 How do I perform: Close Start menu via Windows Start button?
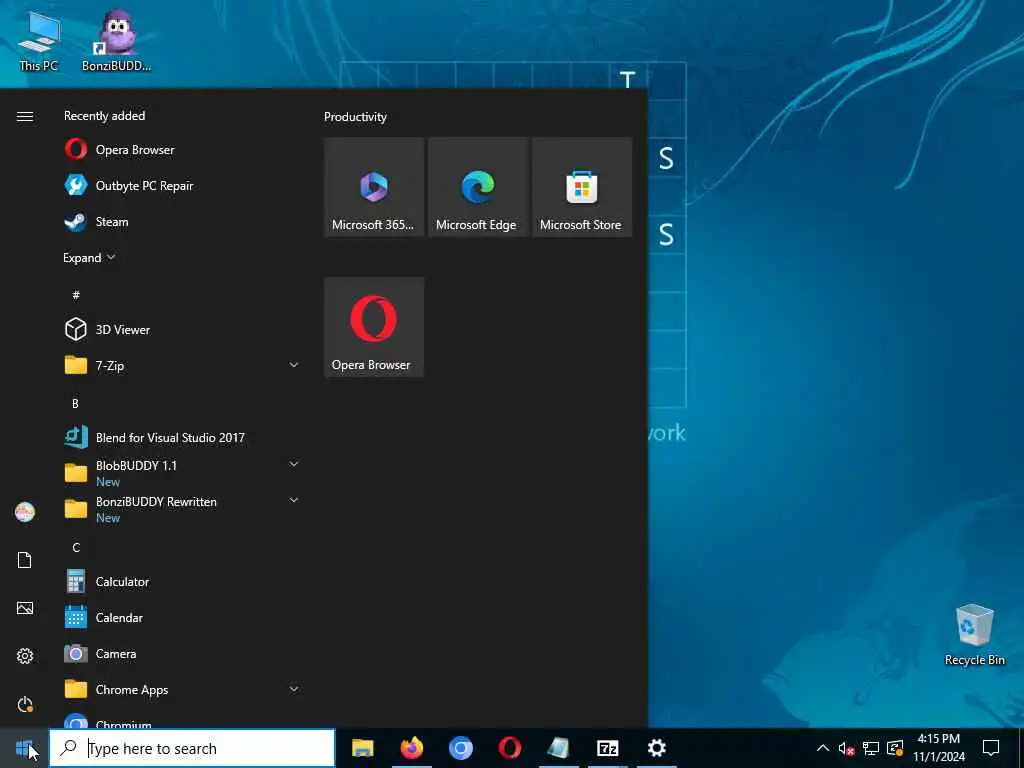[x=24, y=748]
